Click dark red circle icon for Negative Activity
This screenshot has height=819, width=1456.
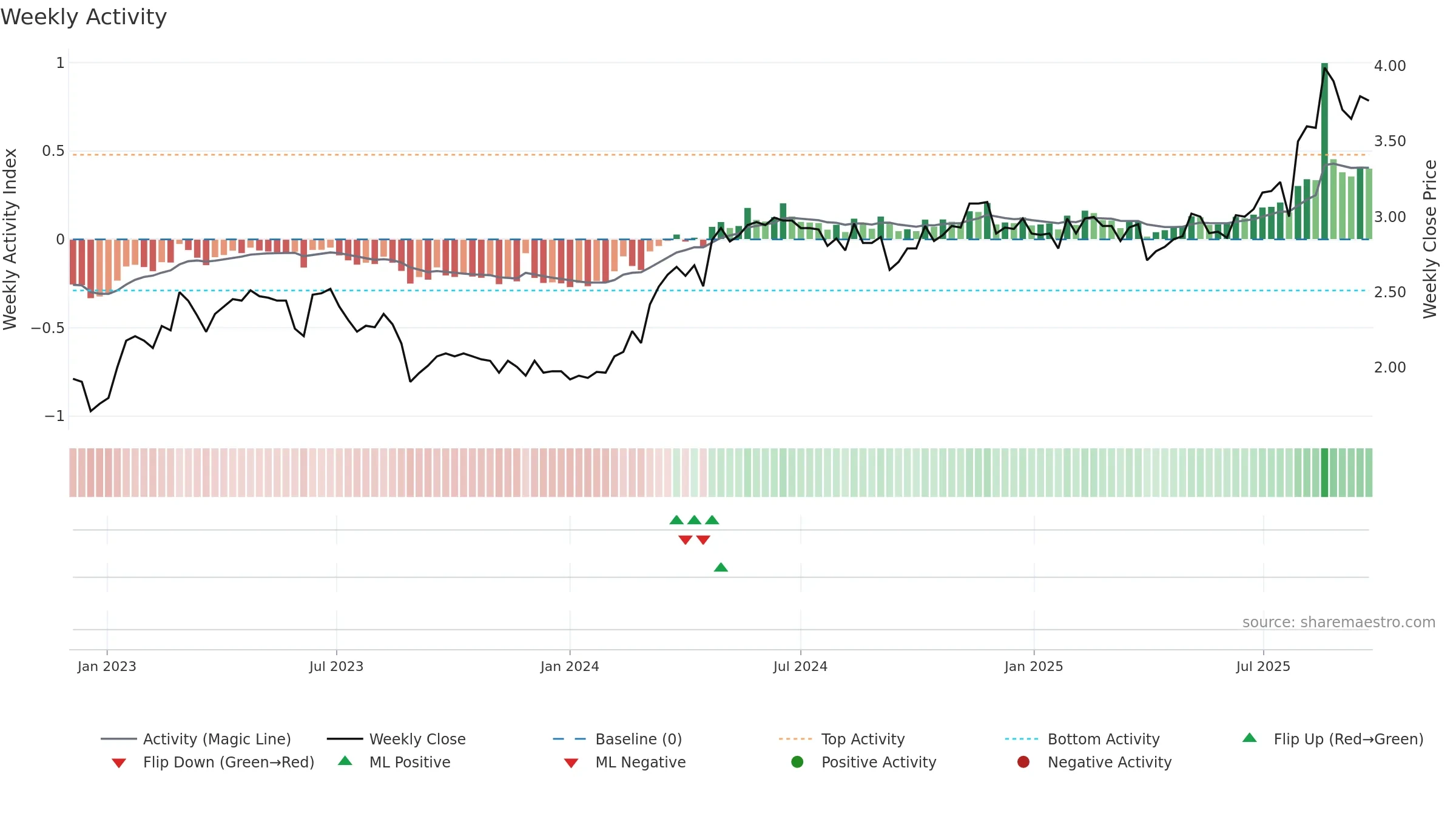click(1023, 762)
